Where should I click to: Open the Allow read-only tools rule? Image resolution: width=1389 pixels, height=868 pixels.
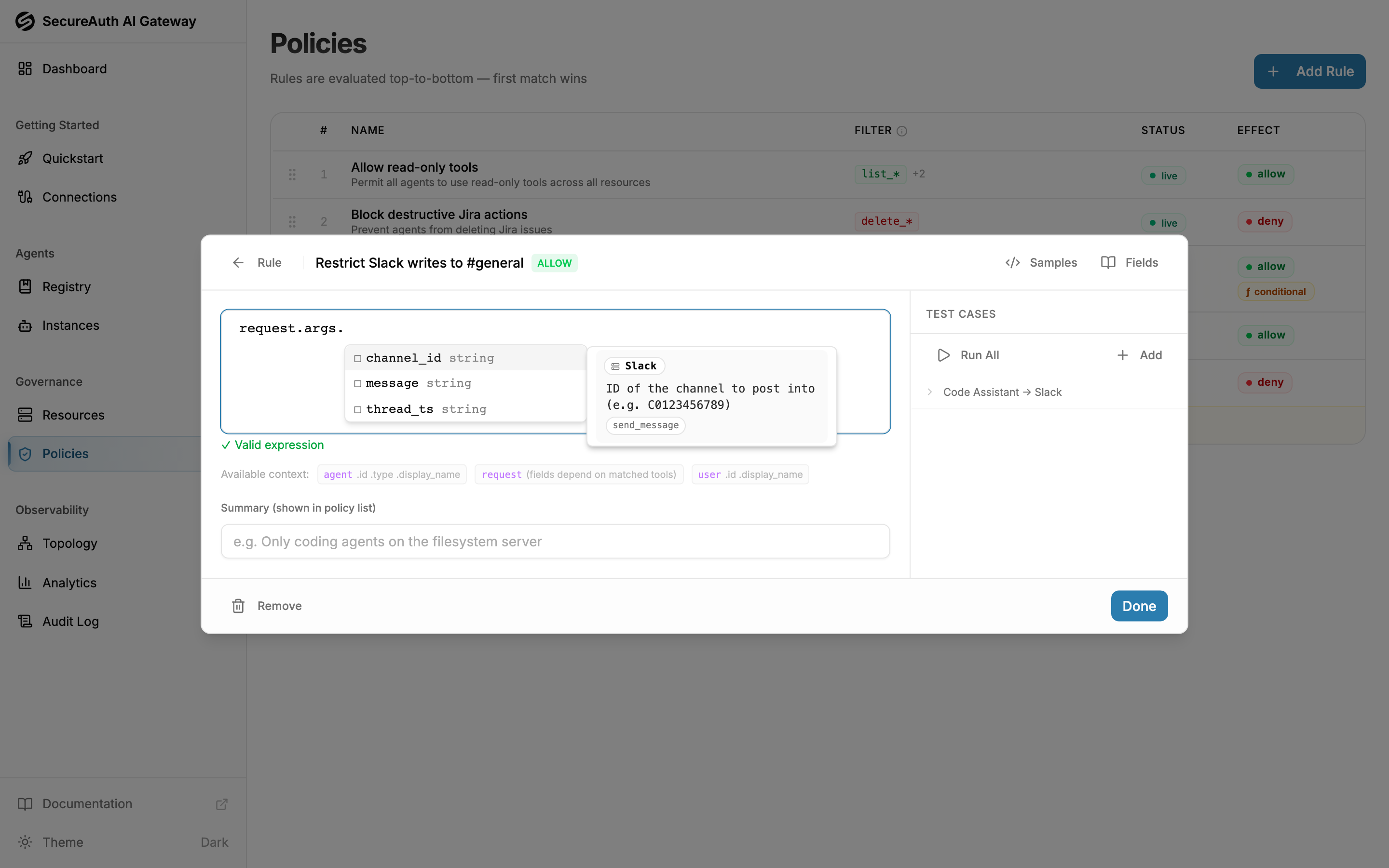[x=414, y=167]
